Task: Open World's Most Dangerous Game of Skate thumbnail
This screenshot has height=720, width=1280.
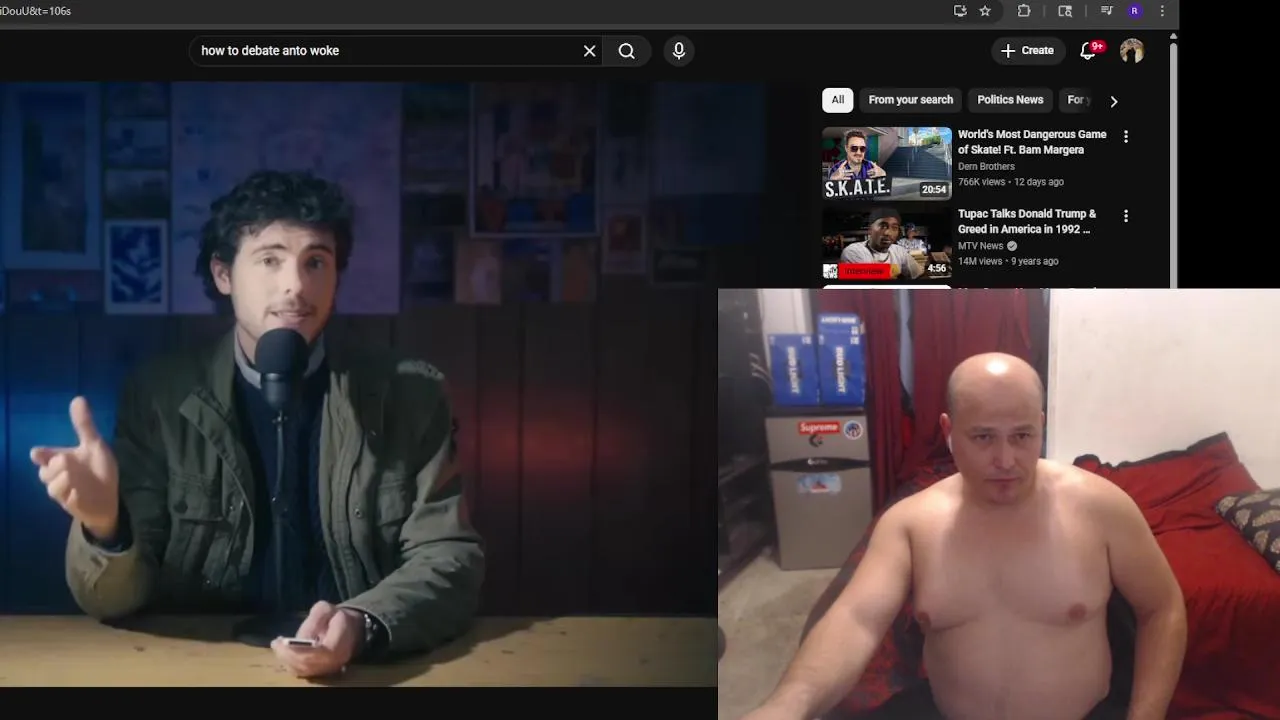Action: click(887, 163)
